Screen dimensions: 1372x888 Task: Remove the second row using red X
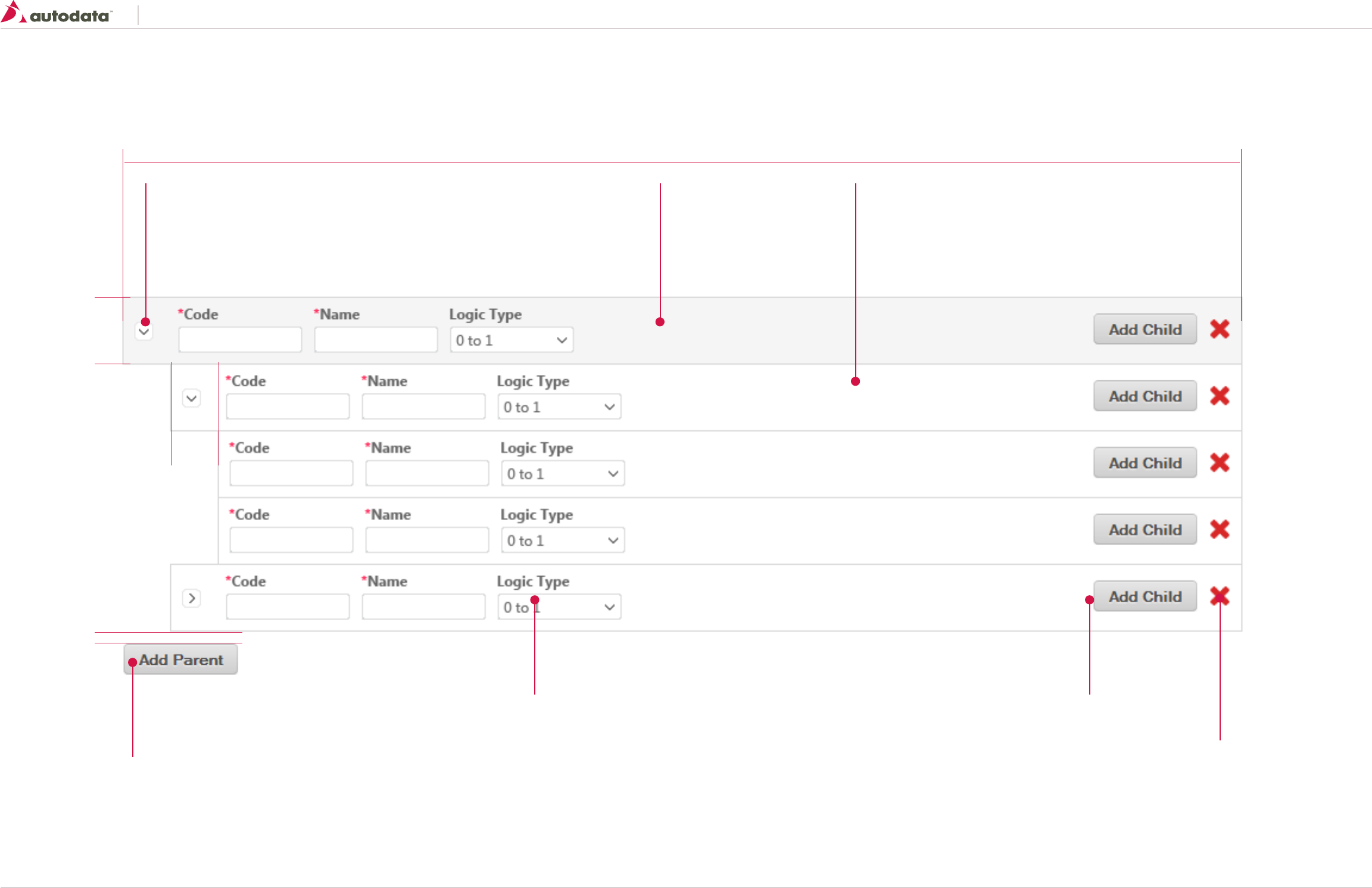1220,396
